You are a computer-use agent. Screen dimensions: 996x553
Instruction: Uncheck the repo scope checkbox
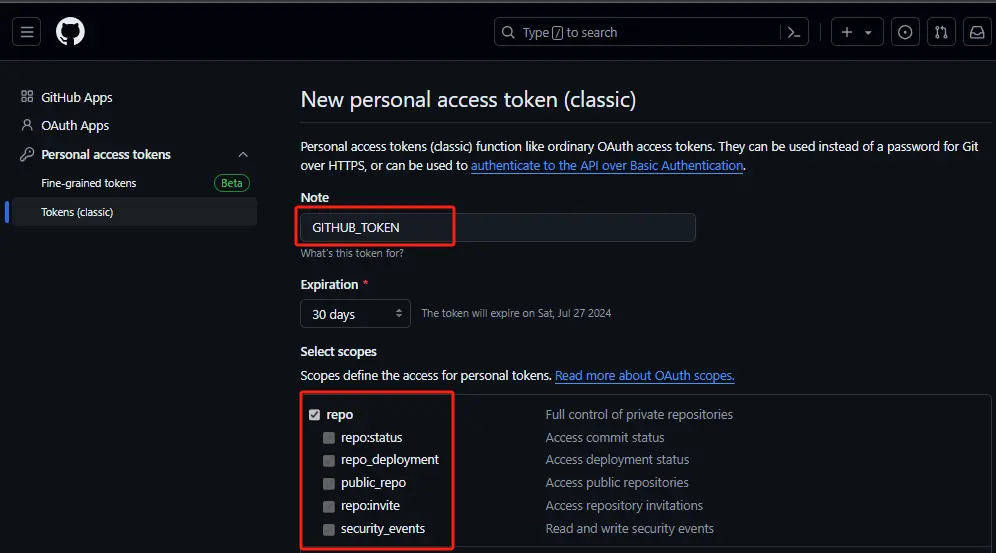(314, 414)
